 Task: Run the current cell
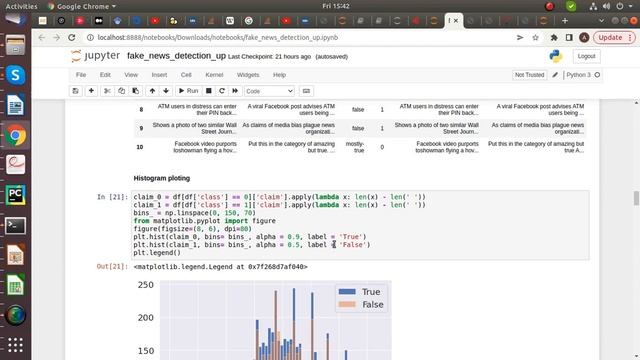click(x=189, y=91)
